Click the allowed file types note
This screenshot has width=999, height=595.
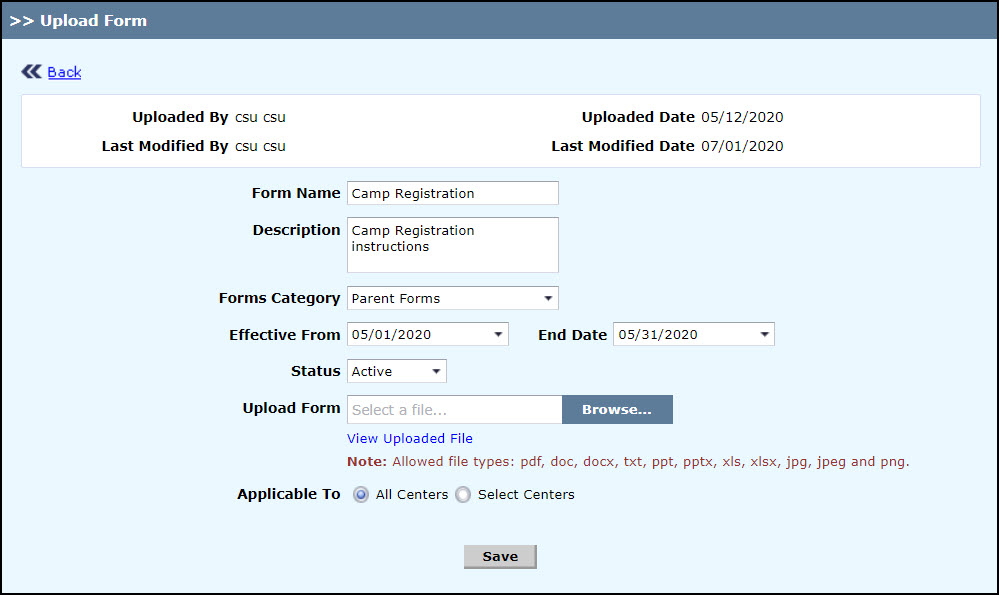tap(627, 462)
